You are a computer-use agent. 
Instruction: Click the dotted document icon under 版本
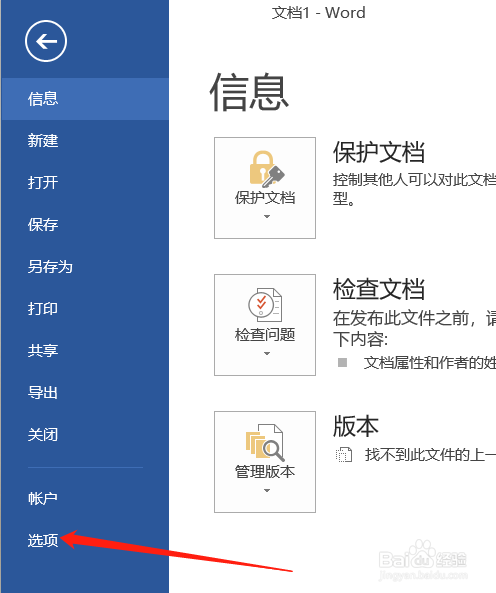(344, 455)
